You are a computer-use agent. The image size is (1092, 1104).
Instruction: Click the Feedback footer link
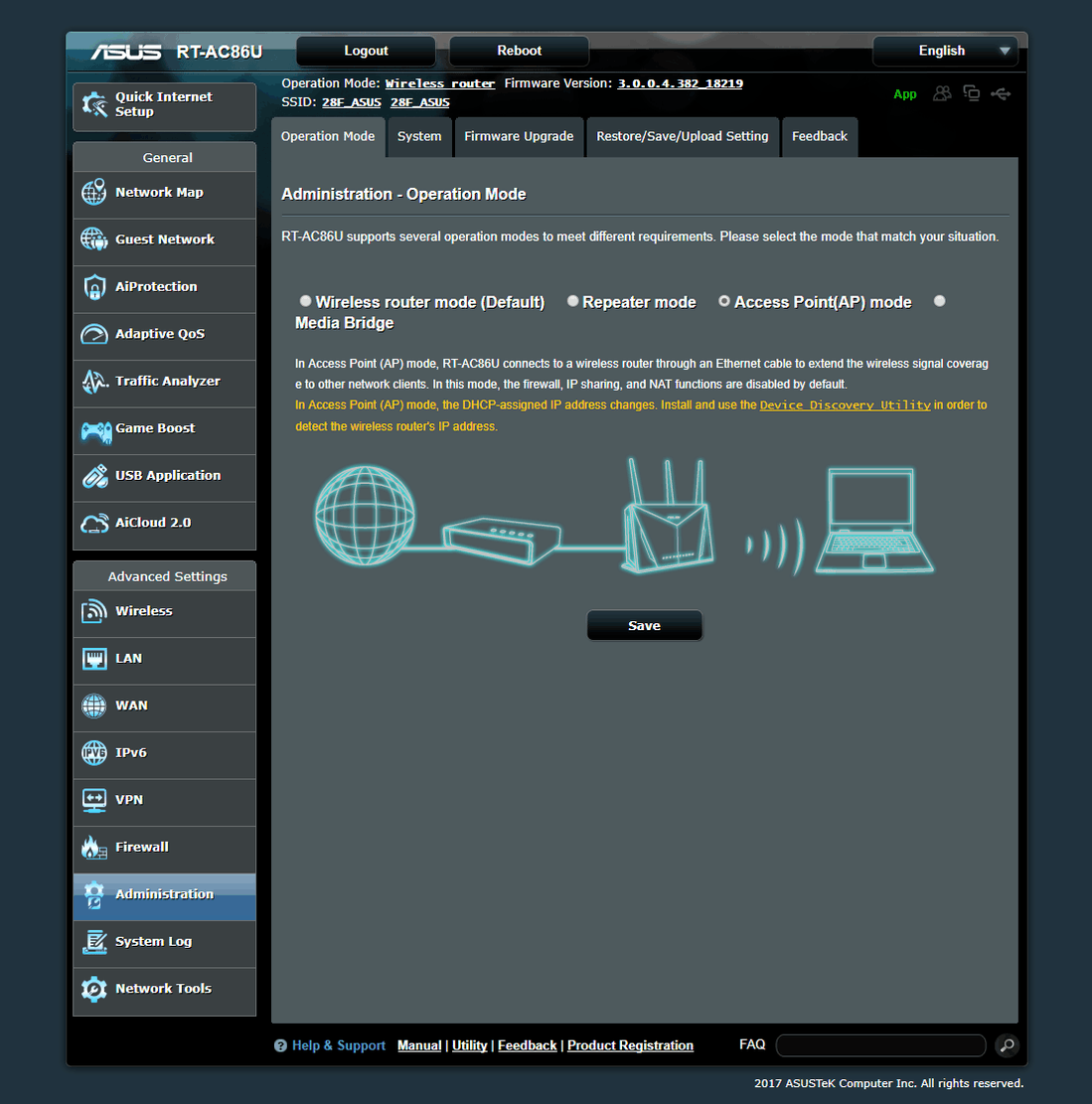(528, 1045)
